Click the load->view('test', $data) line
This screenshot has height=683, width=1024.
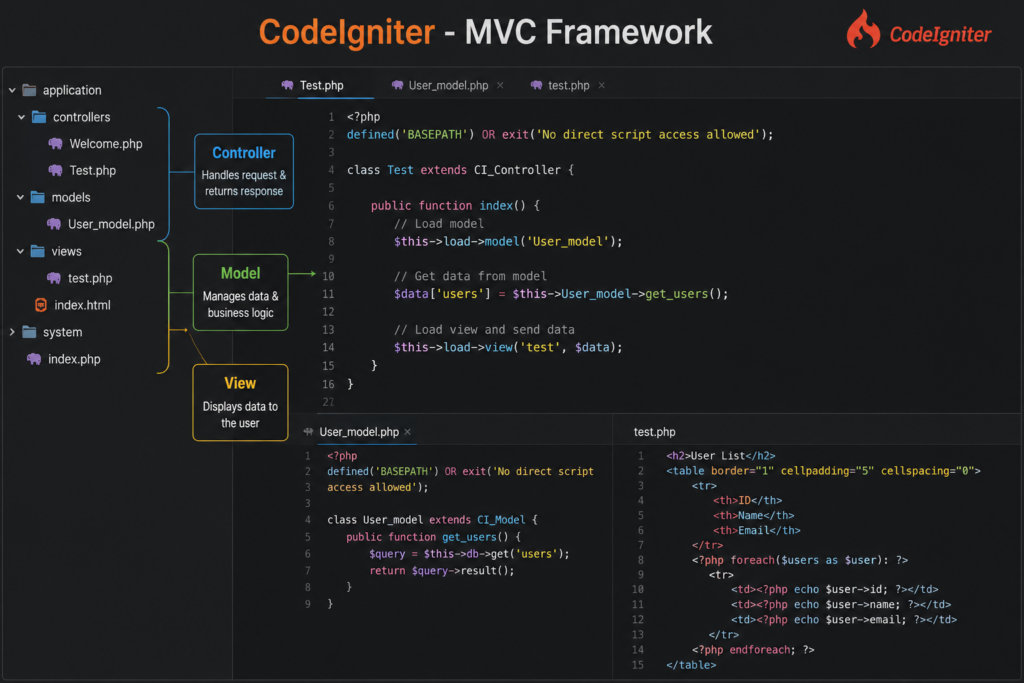point(508,347)
